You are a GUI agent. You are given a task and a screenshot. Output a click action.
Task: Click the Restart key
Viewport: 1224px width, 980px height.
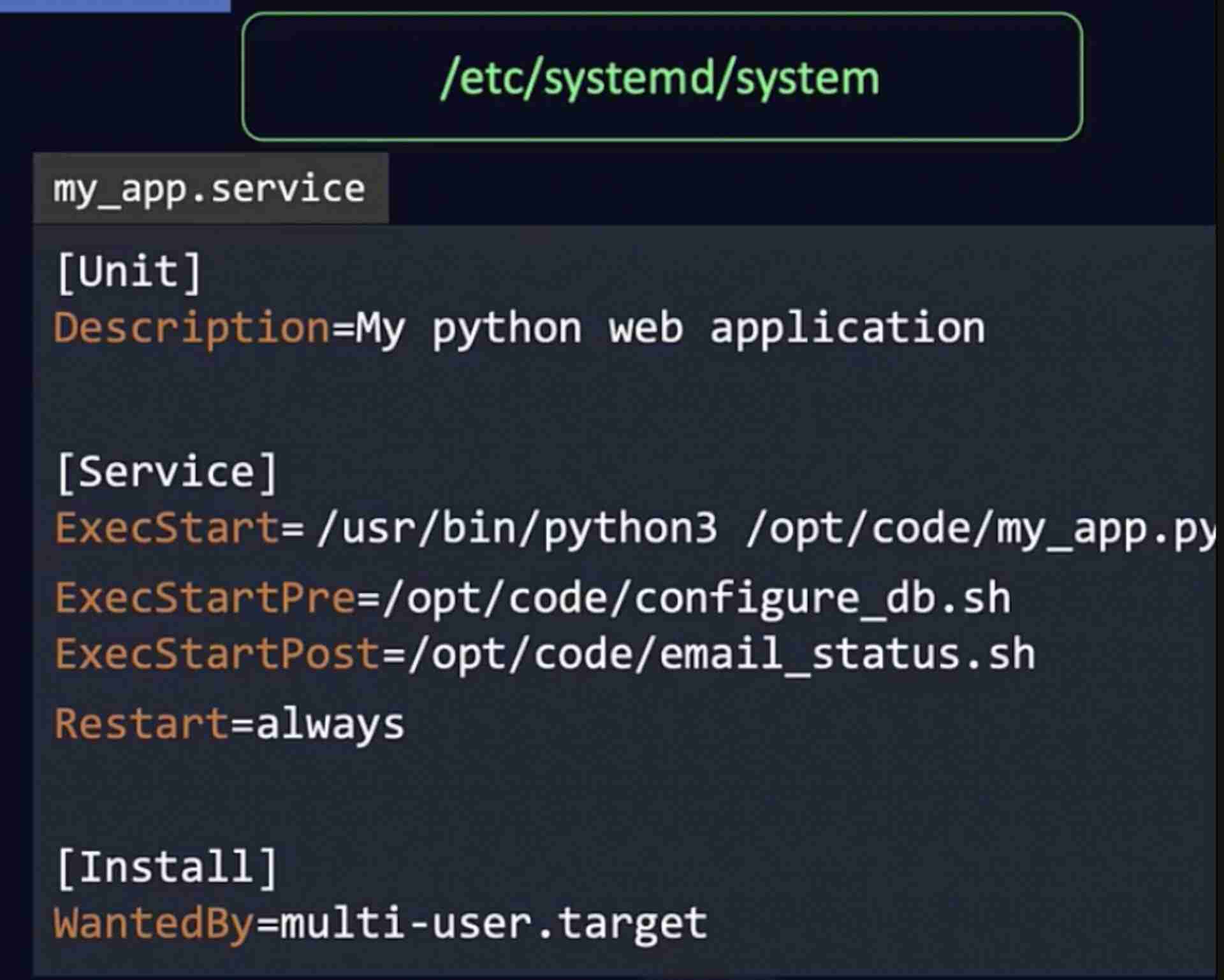[x=142, y=724]
